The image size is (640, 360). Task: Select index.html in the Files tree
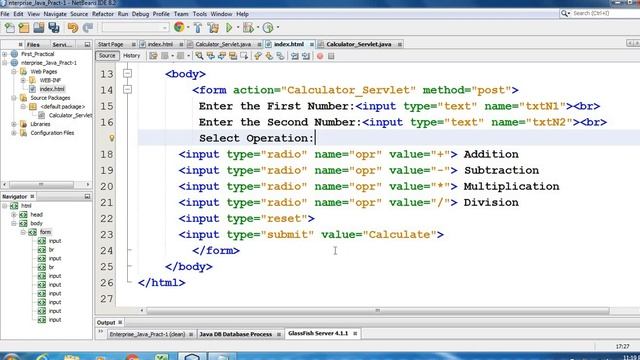[x=52, y=89]
